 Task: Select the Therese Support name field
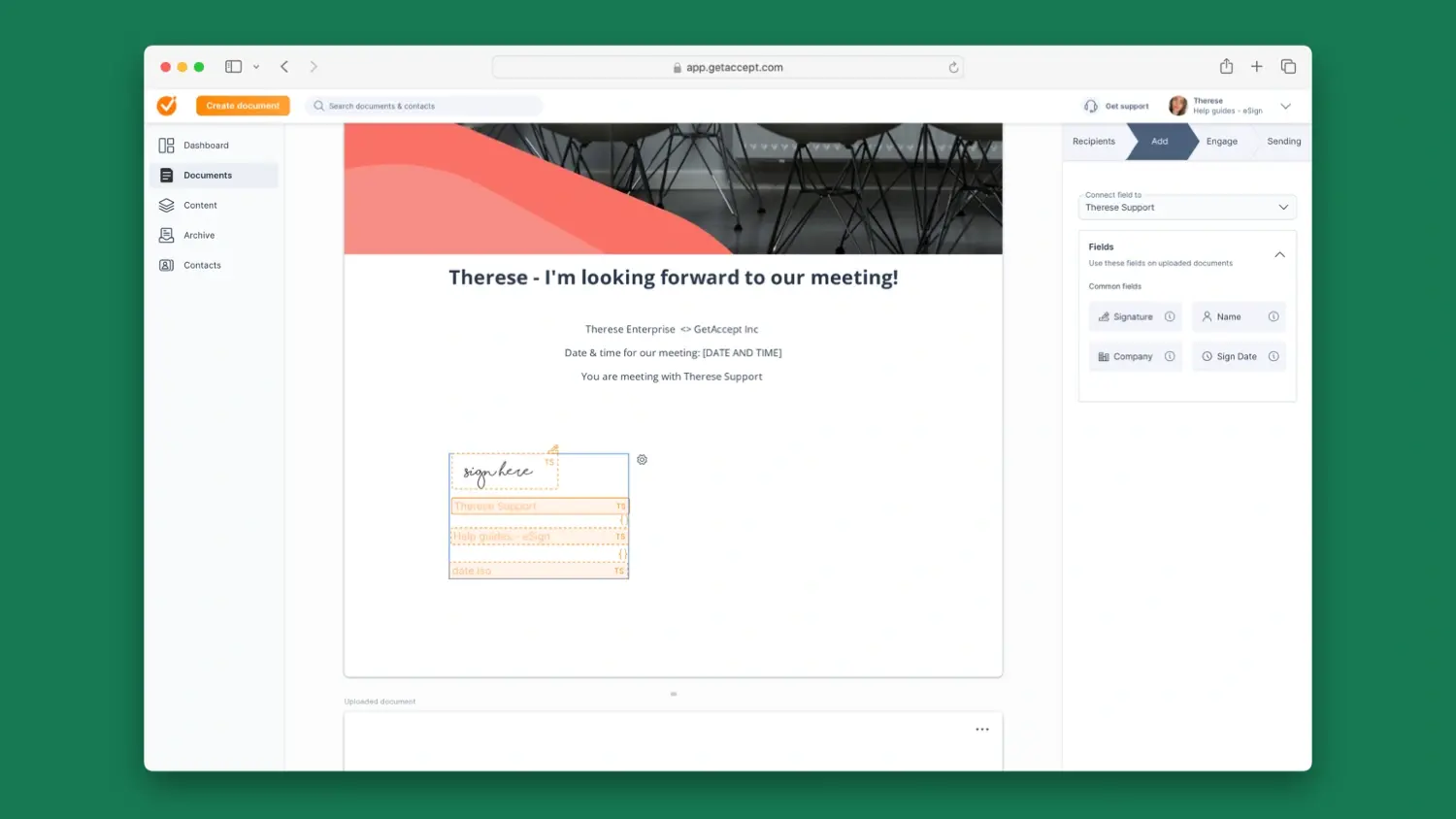540,507
